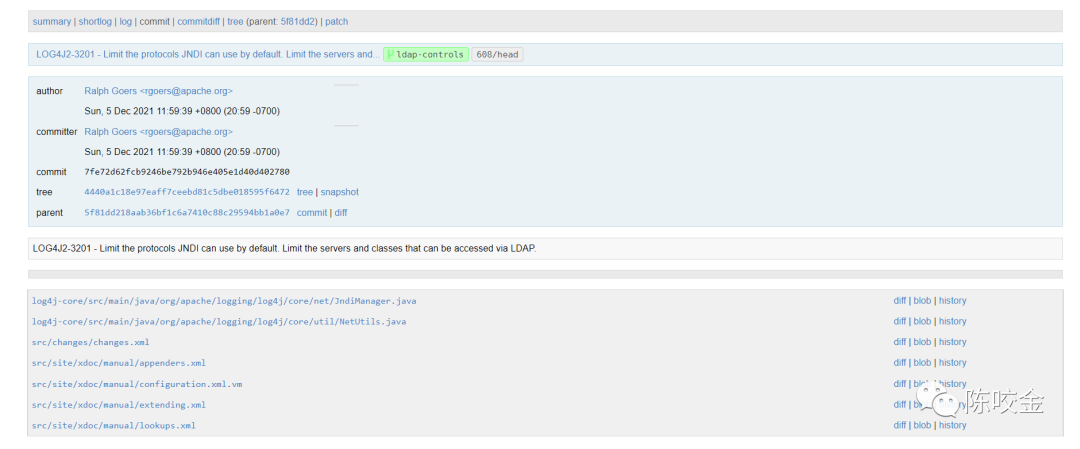The width and height of the screenshot is (1080, 449).
Task: Open the blob for changes.xml
Action: (922, 342)
